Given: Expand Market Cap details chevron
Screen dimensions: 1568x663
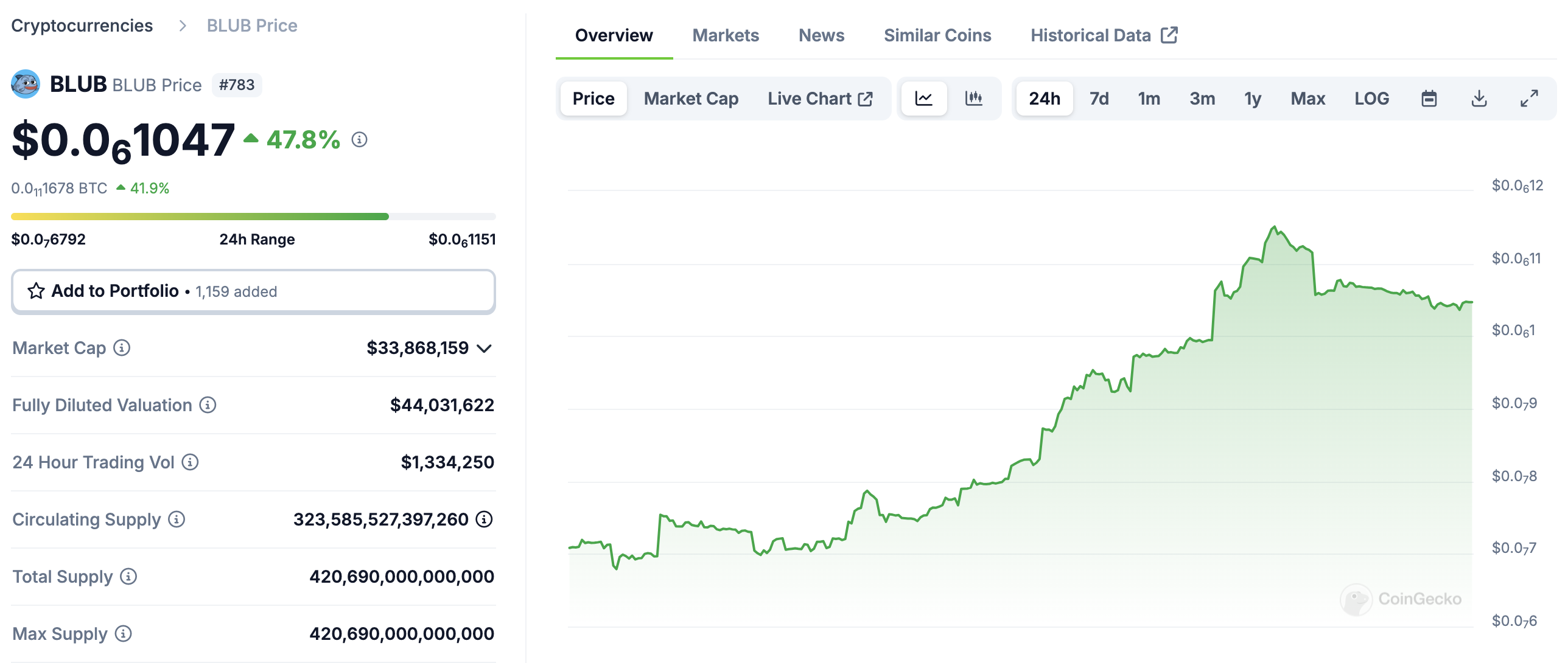Looking at the screenshot, I should [485, 349].
